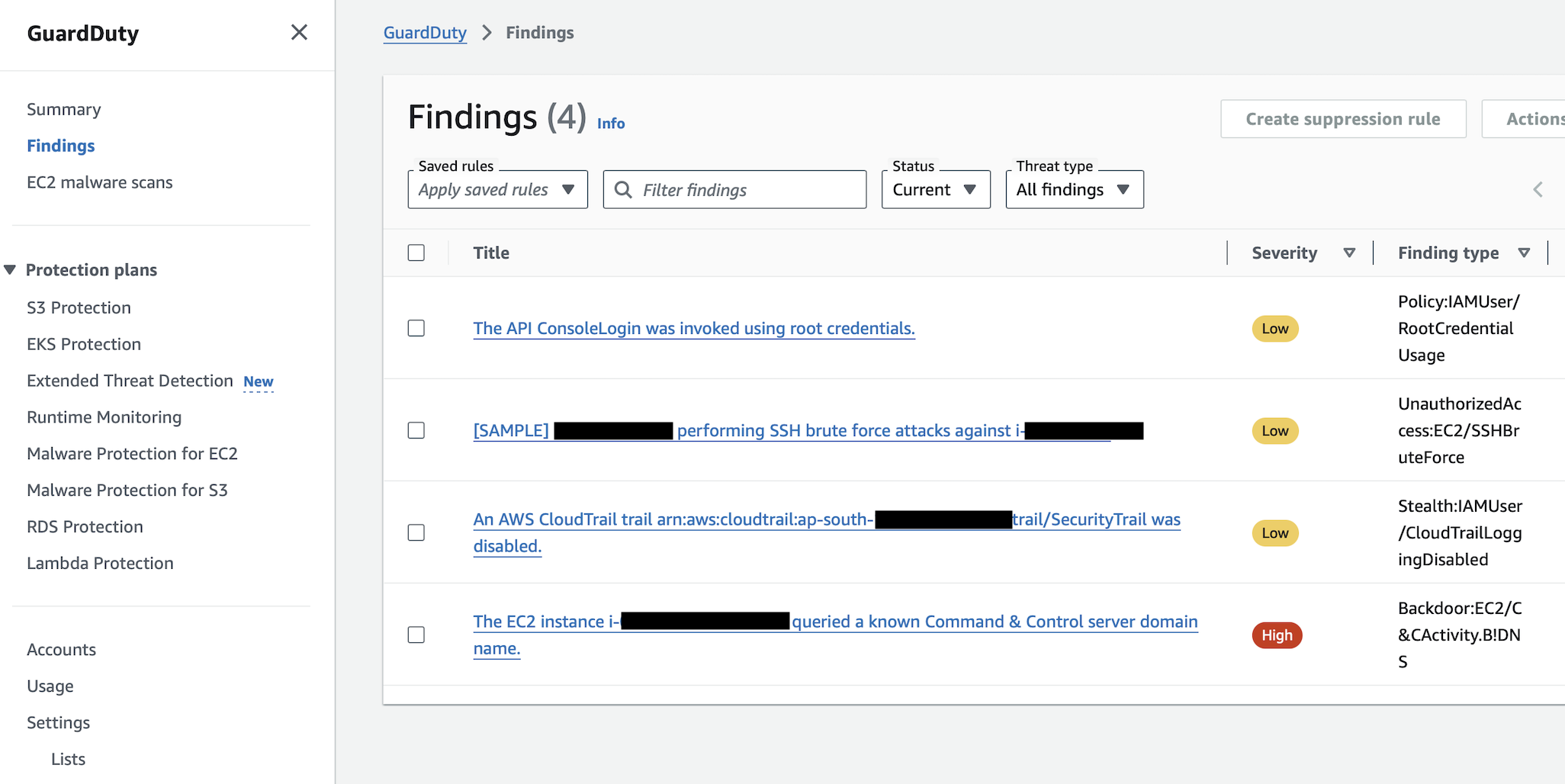The height and width of the screenshot is (784, 1565).
Task: Check the SSH brute force finding checkbox
Action: click(x=416, y=430)
